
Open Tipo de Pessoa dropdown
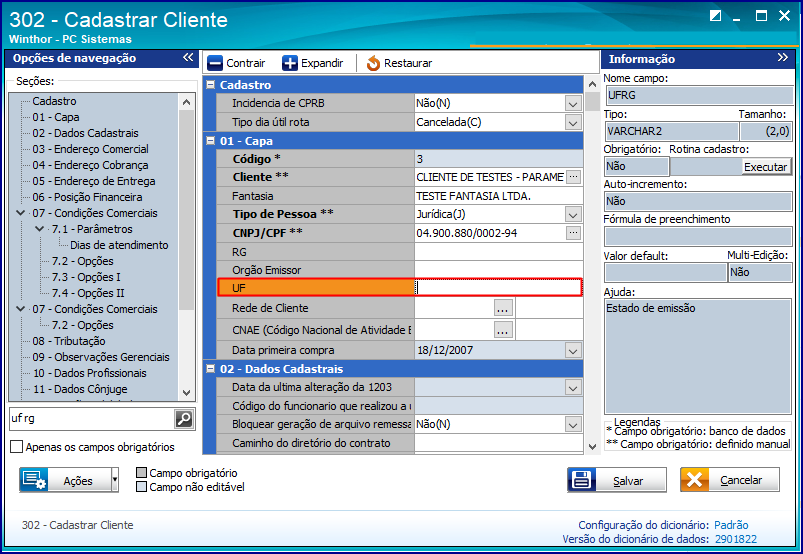(x=573, y=214)
